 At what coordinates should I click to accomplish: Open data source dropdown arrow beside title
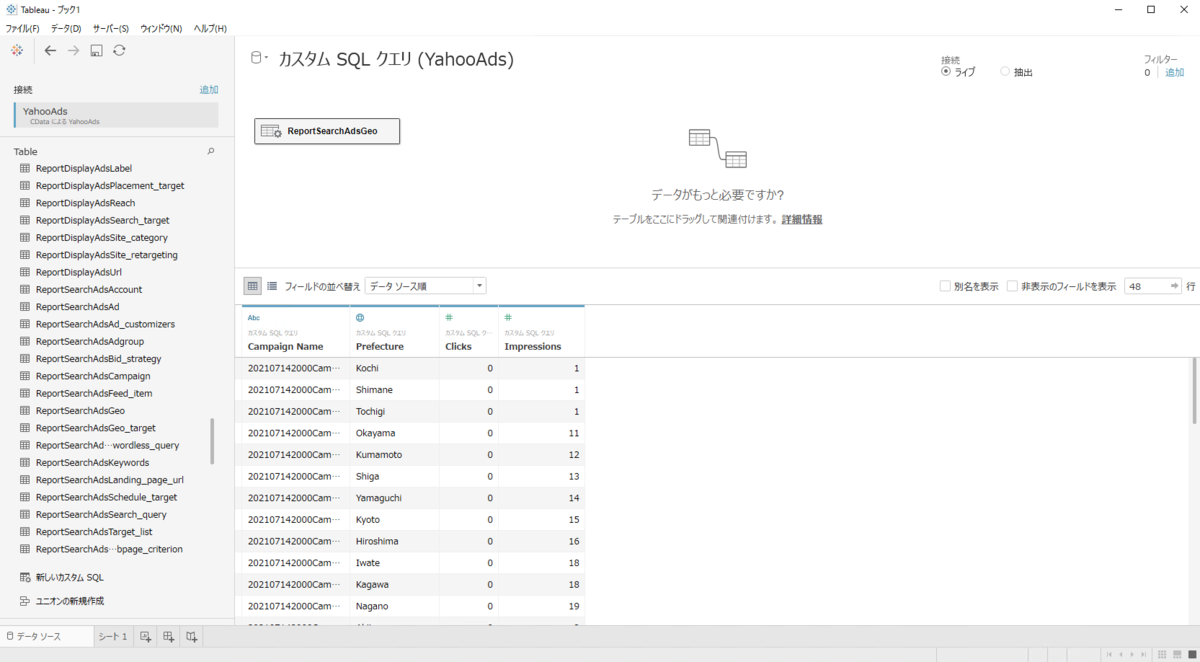(265, 58)
